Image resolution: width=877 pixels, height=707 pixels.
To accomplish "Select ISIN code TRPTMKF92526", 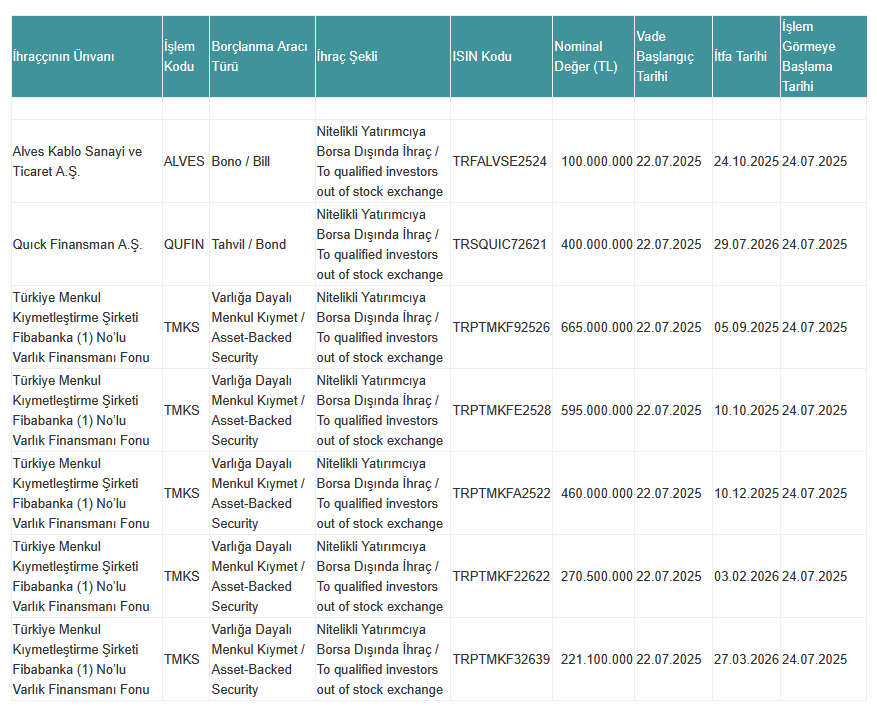I will (501, 327).
